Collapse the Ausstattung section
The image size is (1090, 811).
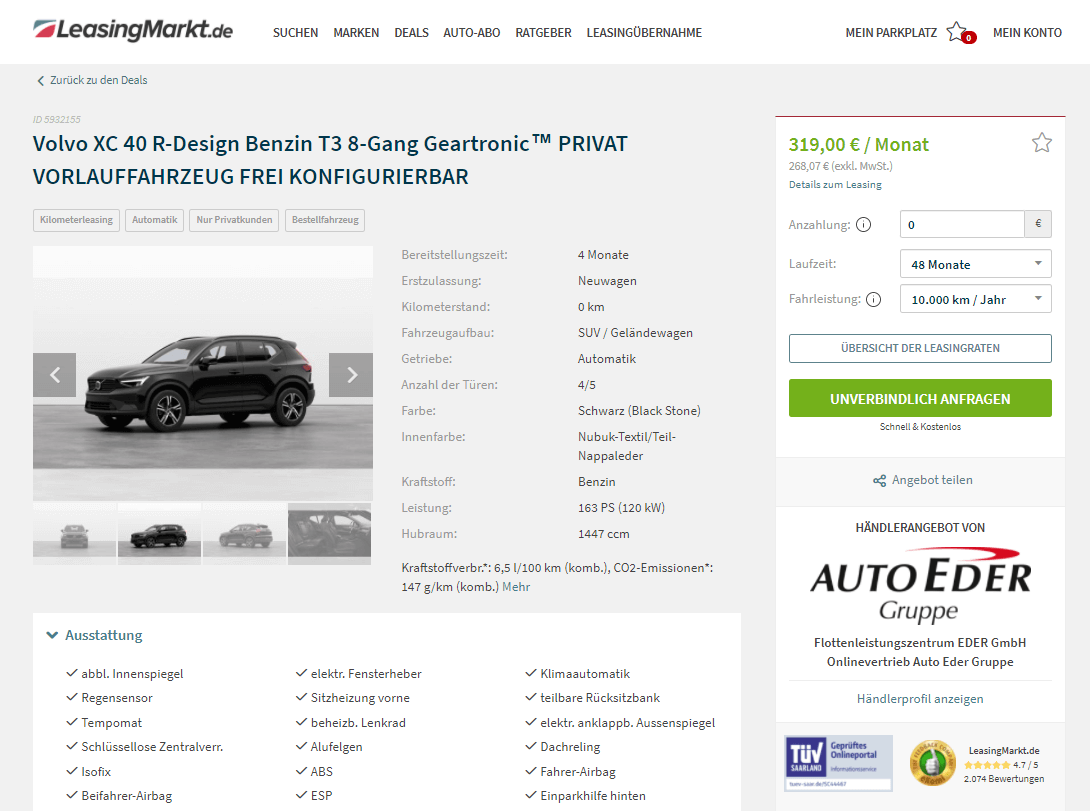tap(95, 635)
